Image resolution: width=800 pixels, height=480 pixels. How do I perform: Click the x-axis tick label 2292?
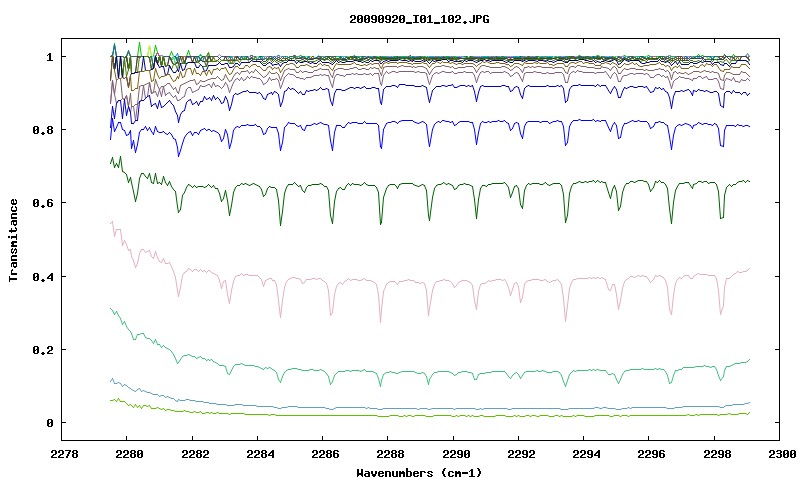click(521, 454)
